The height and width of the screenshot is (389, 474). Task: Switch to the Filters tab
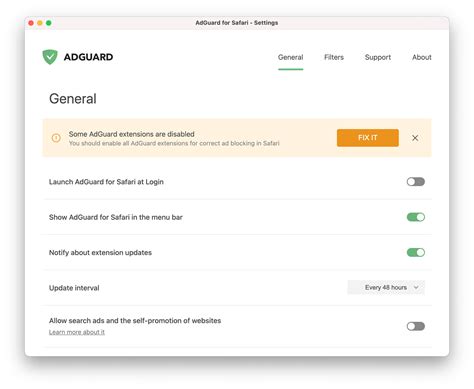click(334, 57)
